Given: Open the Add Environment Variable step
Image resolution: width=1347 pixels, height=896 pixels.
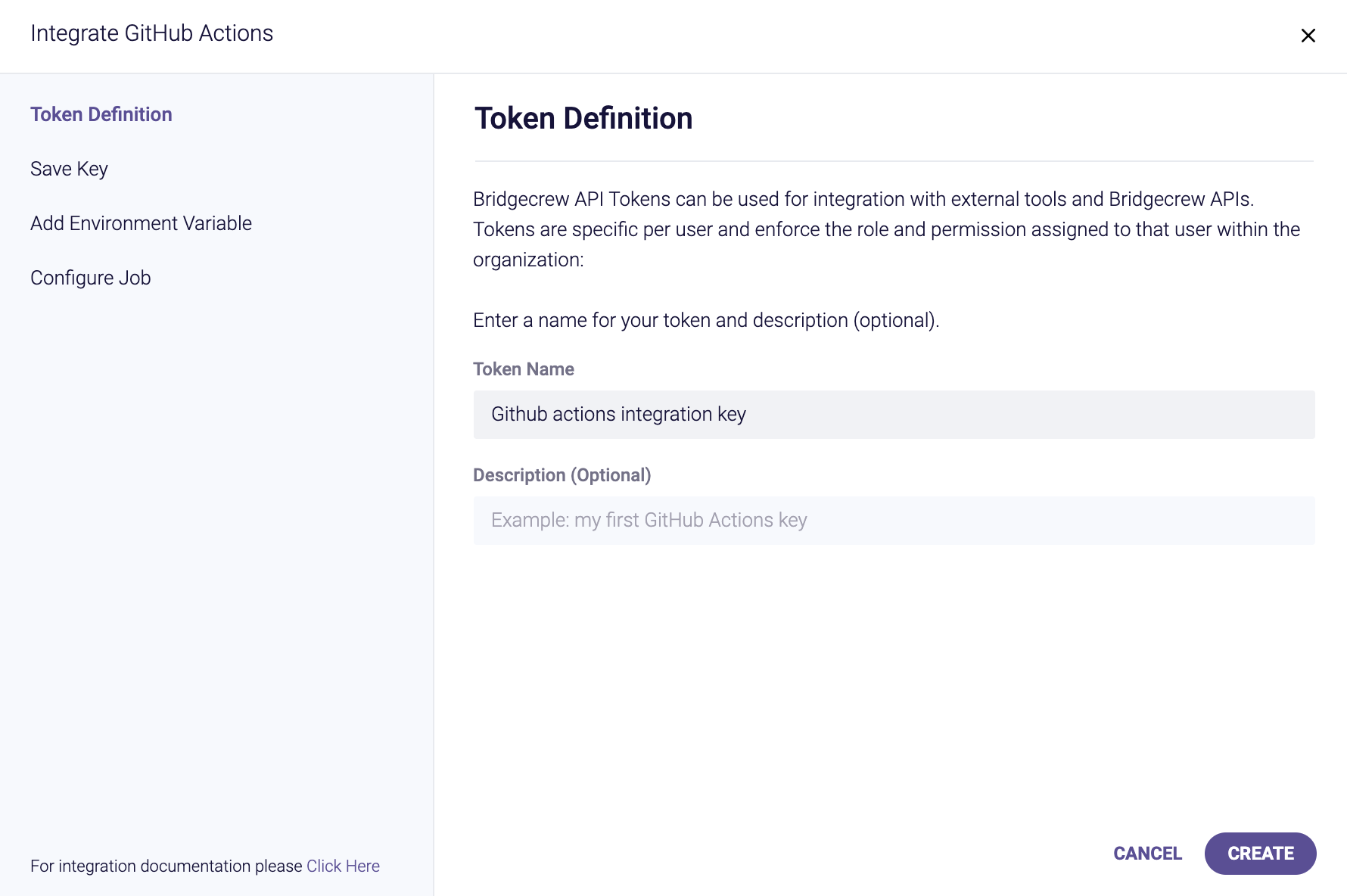Looking at the screenshot, I should click(x=141, y=223).
